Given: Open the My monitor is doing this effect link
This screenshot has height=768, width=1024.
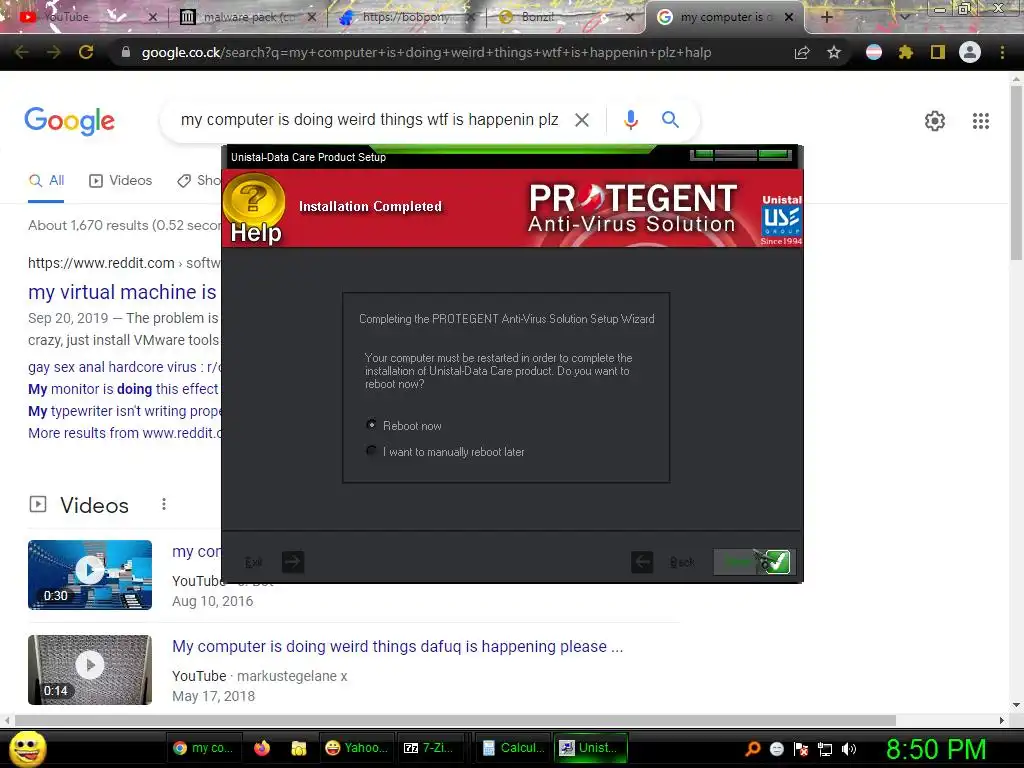Looking at the screenshot, I should [123, 389].
